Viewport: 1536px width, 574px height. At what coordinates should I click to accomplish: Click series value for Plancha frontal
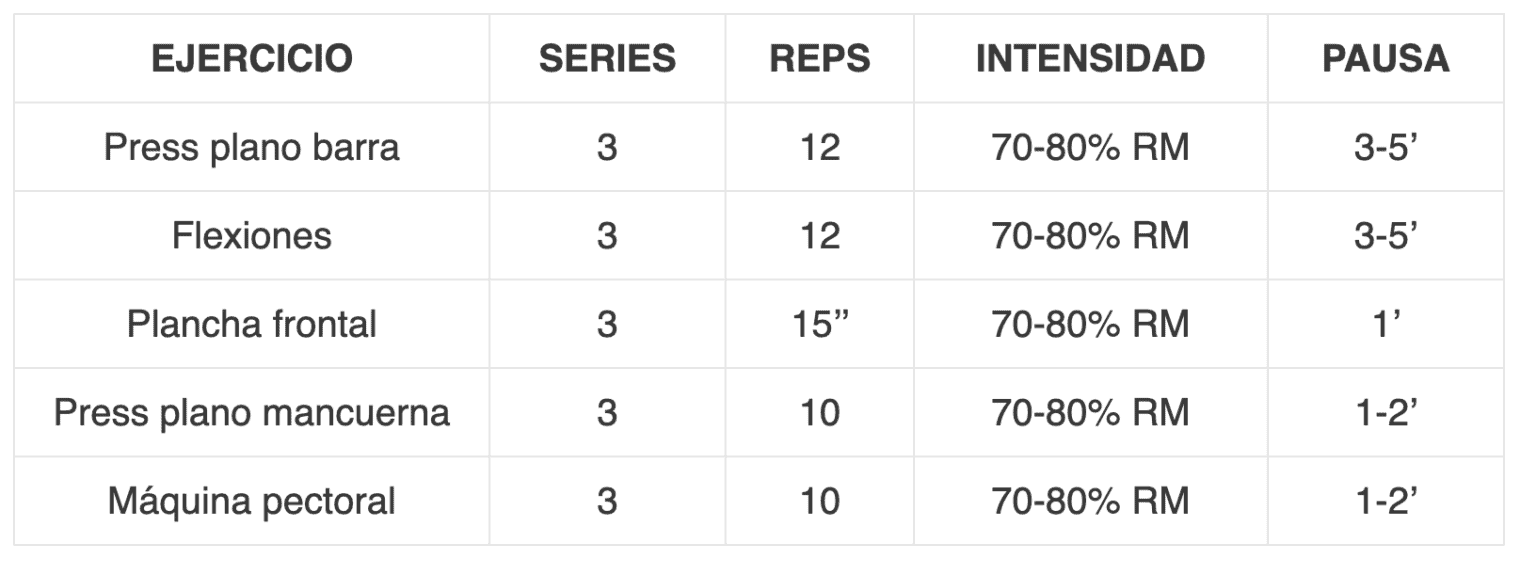click(x=607, y=324)
